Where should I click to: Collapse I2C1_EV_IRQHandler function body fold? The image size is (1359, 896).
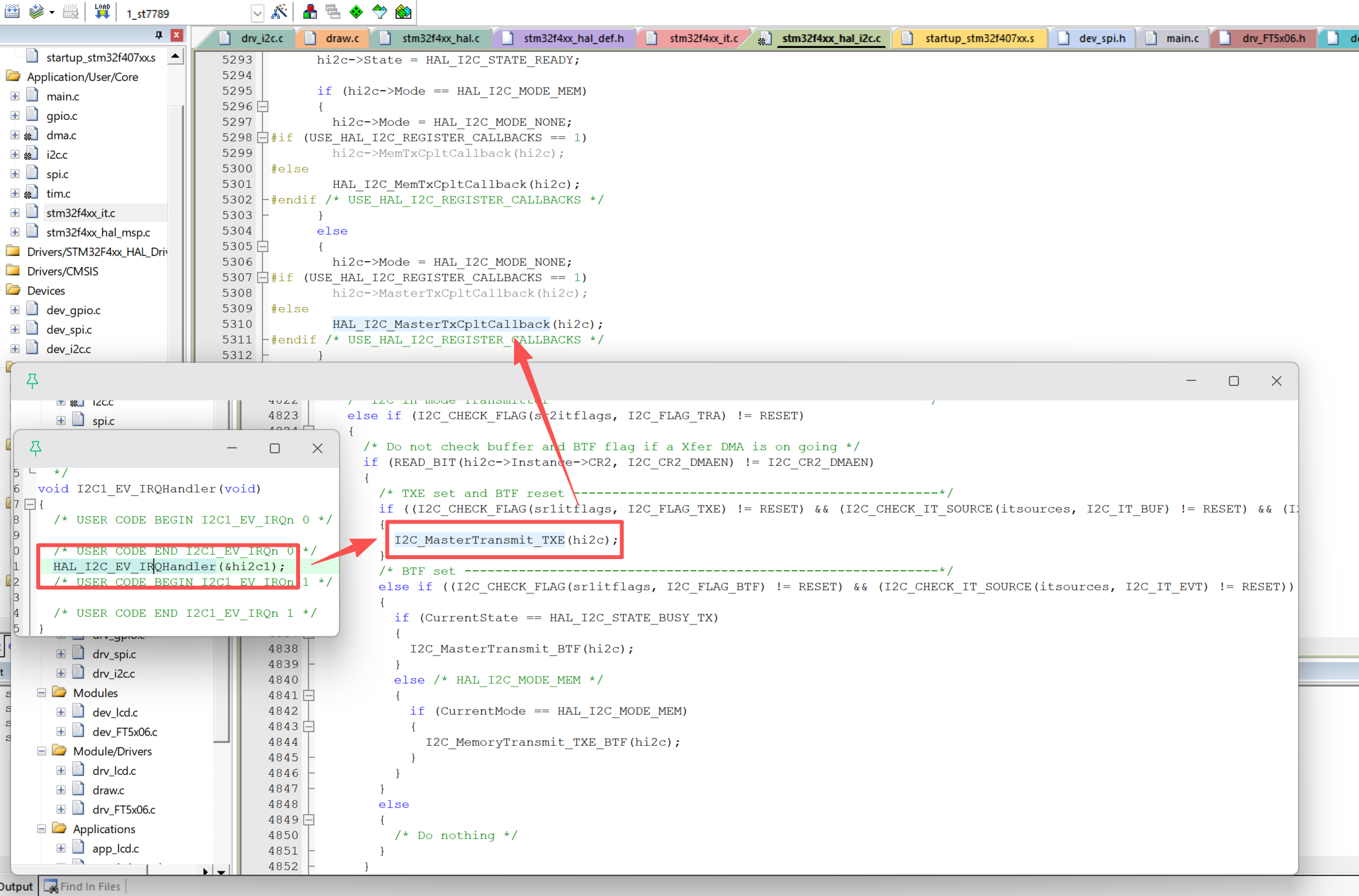30,504
